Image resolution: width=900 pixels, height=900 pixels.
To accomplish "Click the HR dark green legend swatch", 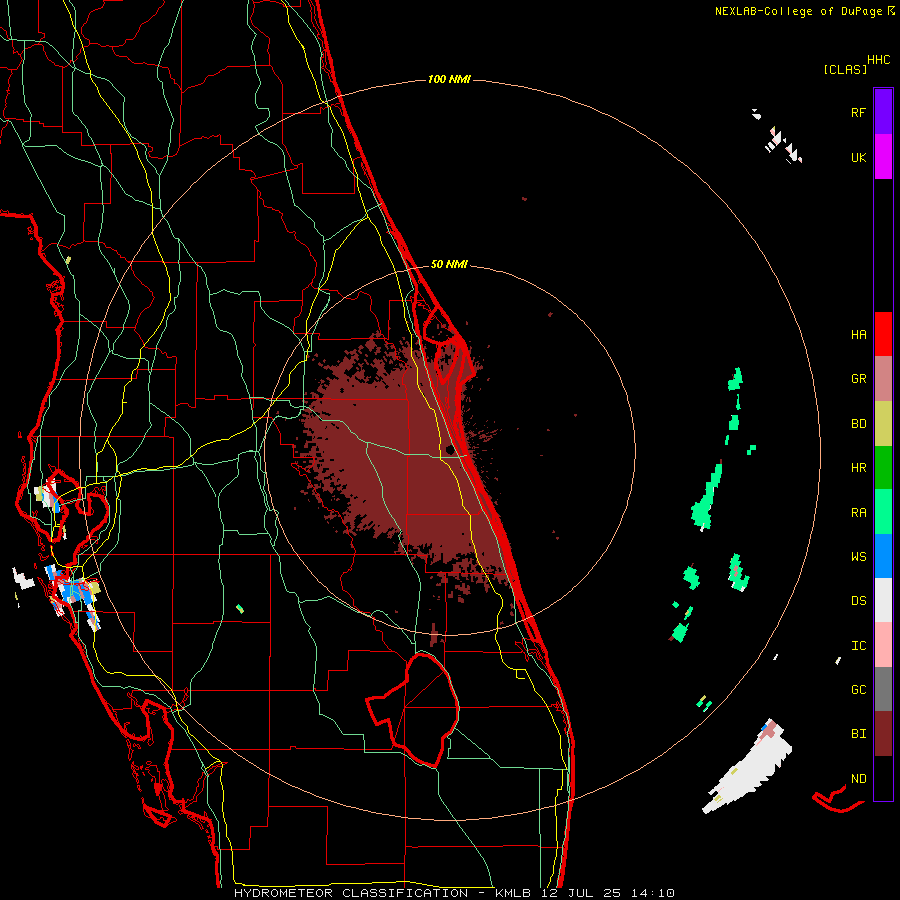I will (x=883, y=468).
